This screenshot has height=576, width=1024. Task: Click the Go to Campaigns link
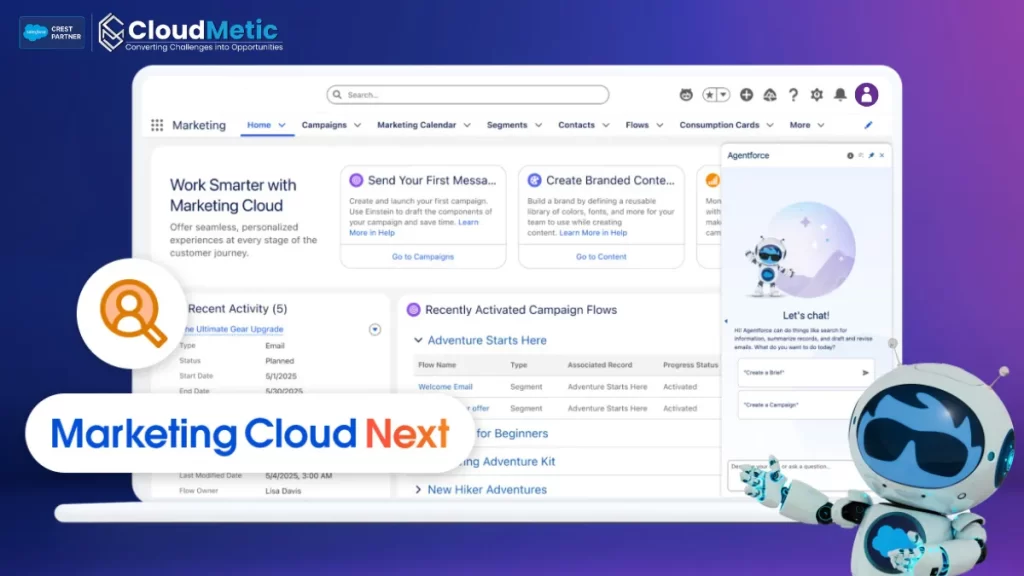pyautogui.click(x=423, y=257)
